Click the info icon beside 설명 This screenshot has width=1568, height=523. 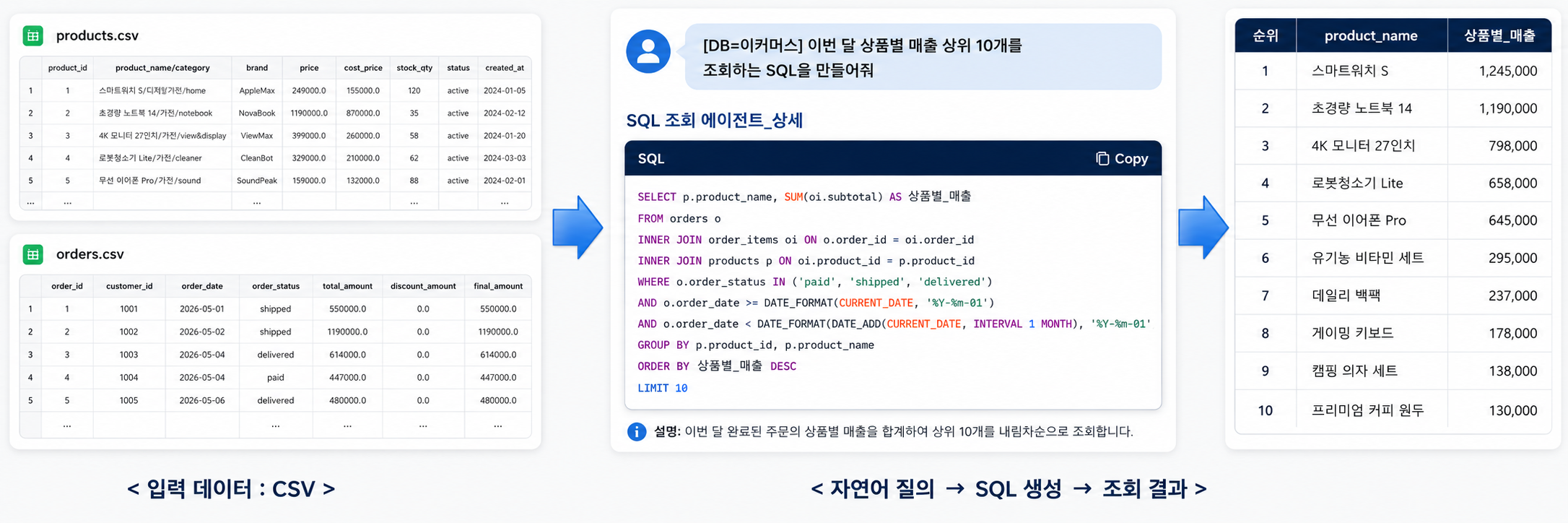(x=637, y=432)
